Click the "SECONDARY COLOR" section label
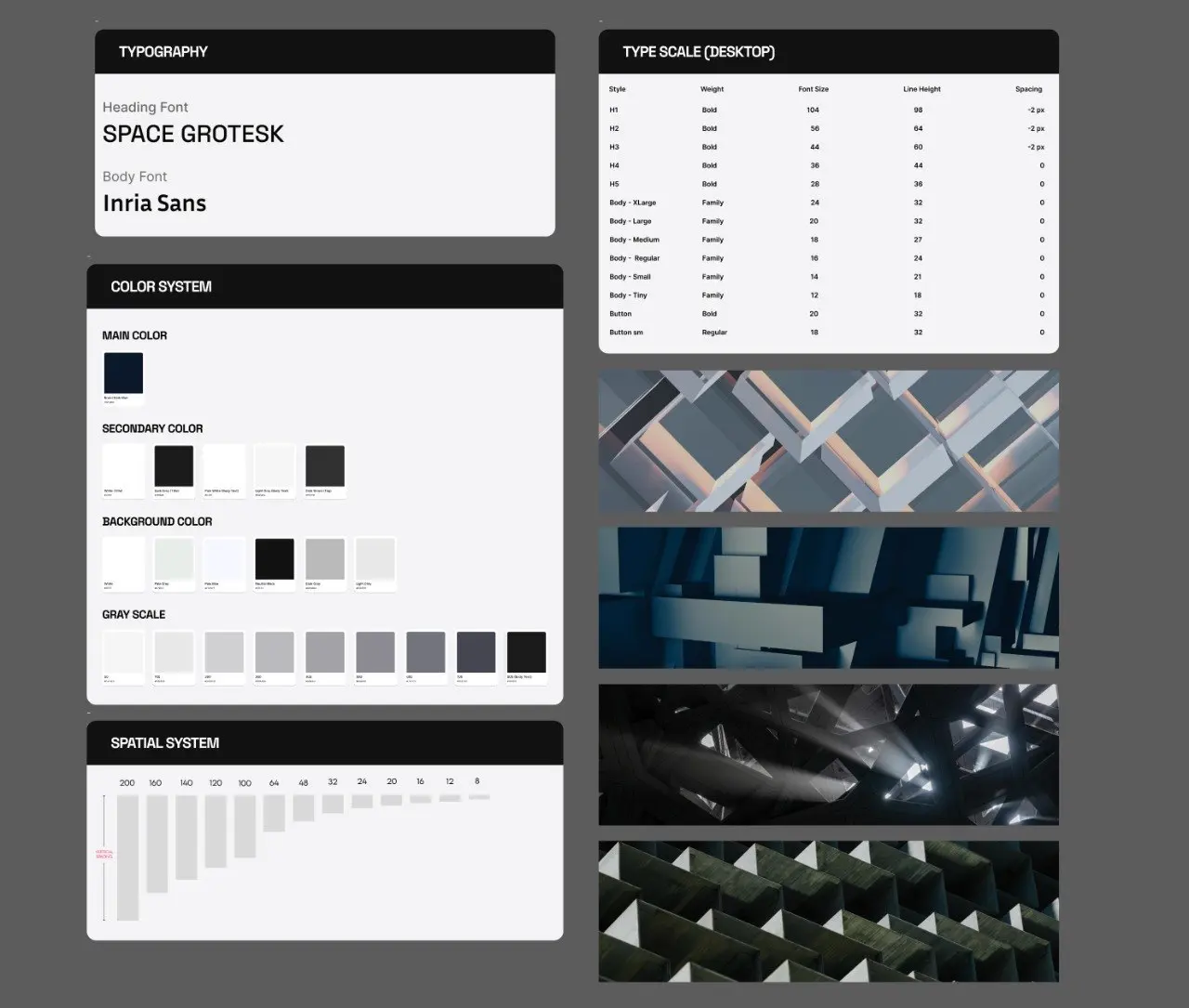Image resolution: width=1189 pixels, height=1008 pixels. [x=152, y=428]
